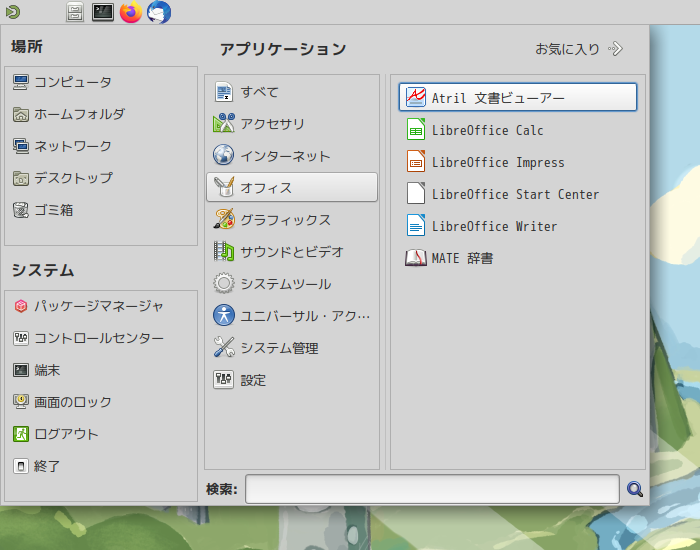This screenshot has width=700, height=550.
Task: Click 画面のロック to lock screen
Action: [x=101, y=402]
